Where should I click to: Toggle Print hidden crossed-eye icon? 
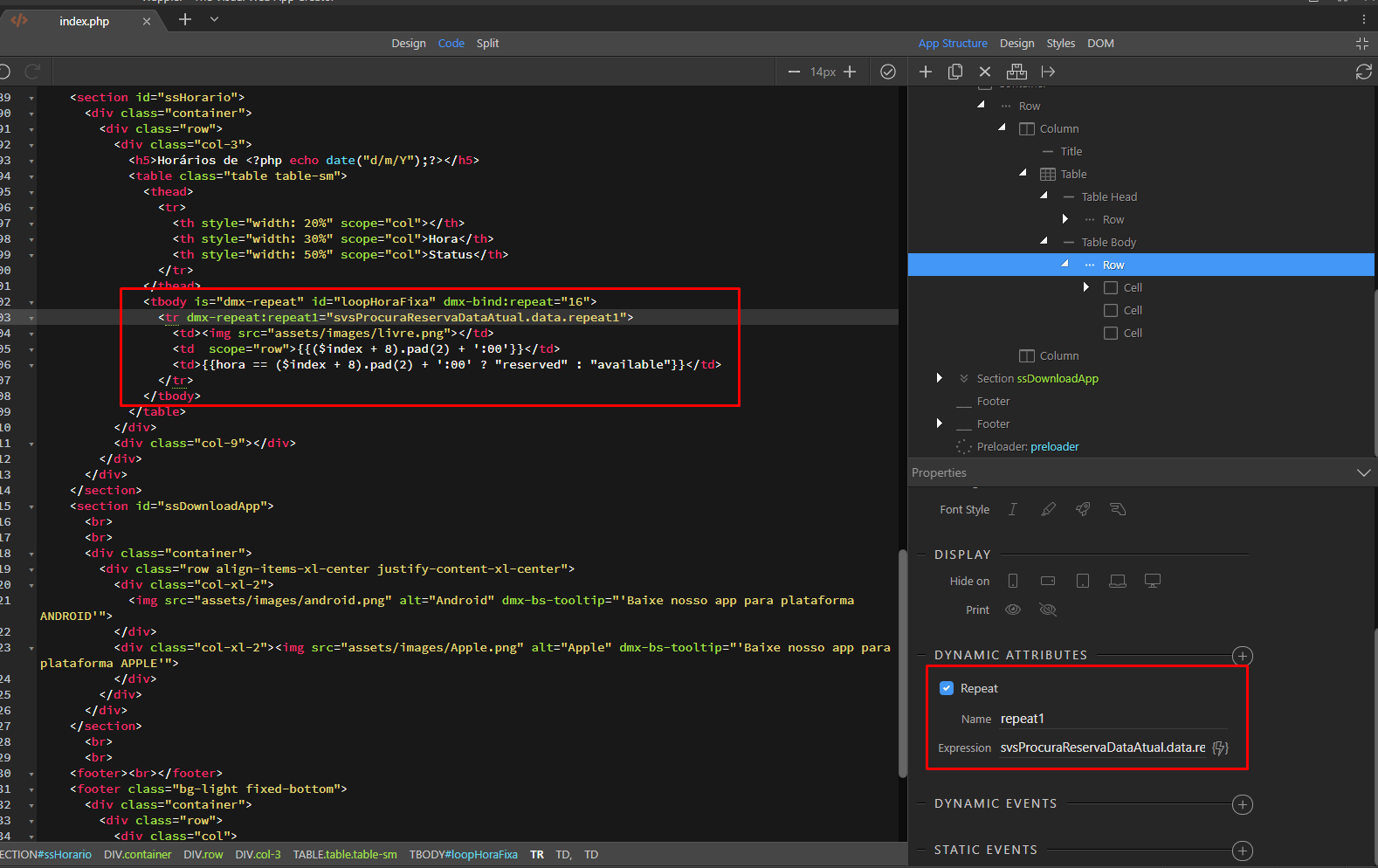tap(1048, 610)
